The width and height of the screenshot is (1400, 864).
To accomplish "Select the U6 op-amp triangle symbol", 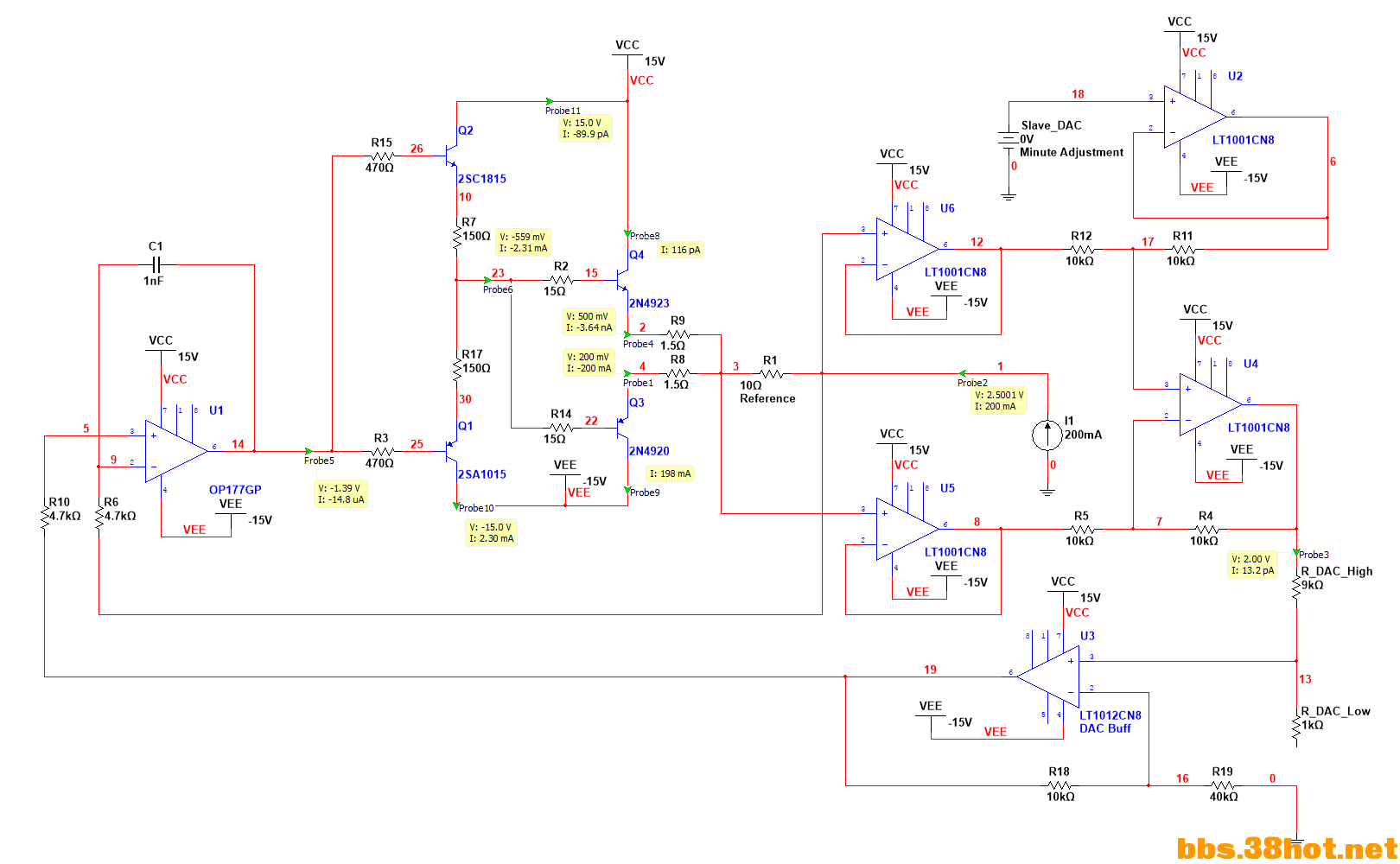I will coord(907,249).
